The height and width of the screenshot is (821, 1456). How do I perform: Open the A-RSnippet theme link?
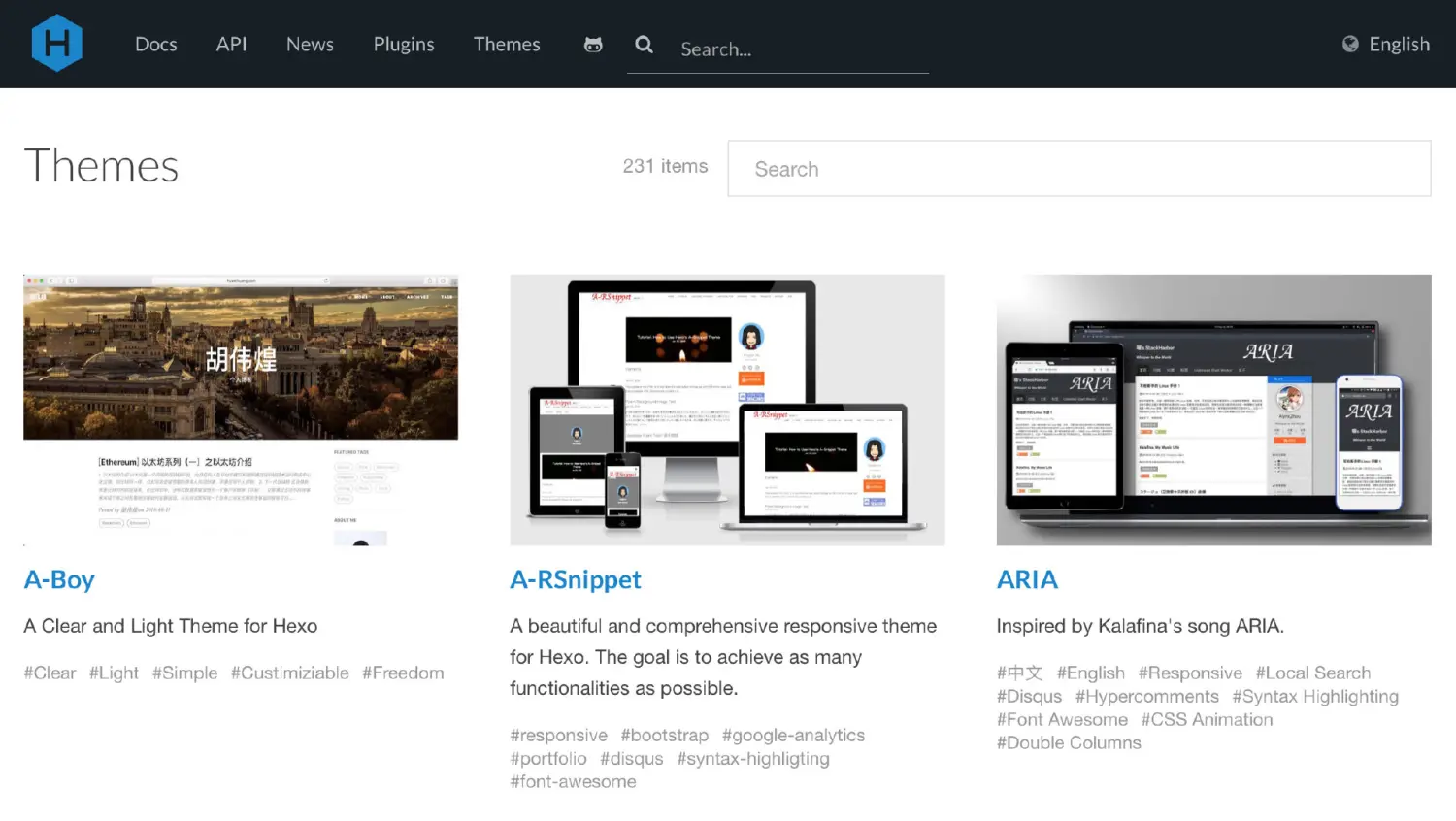[576, 579]
